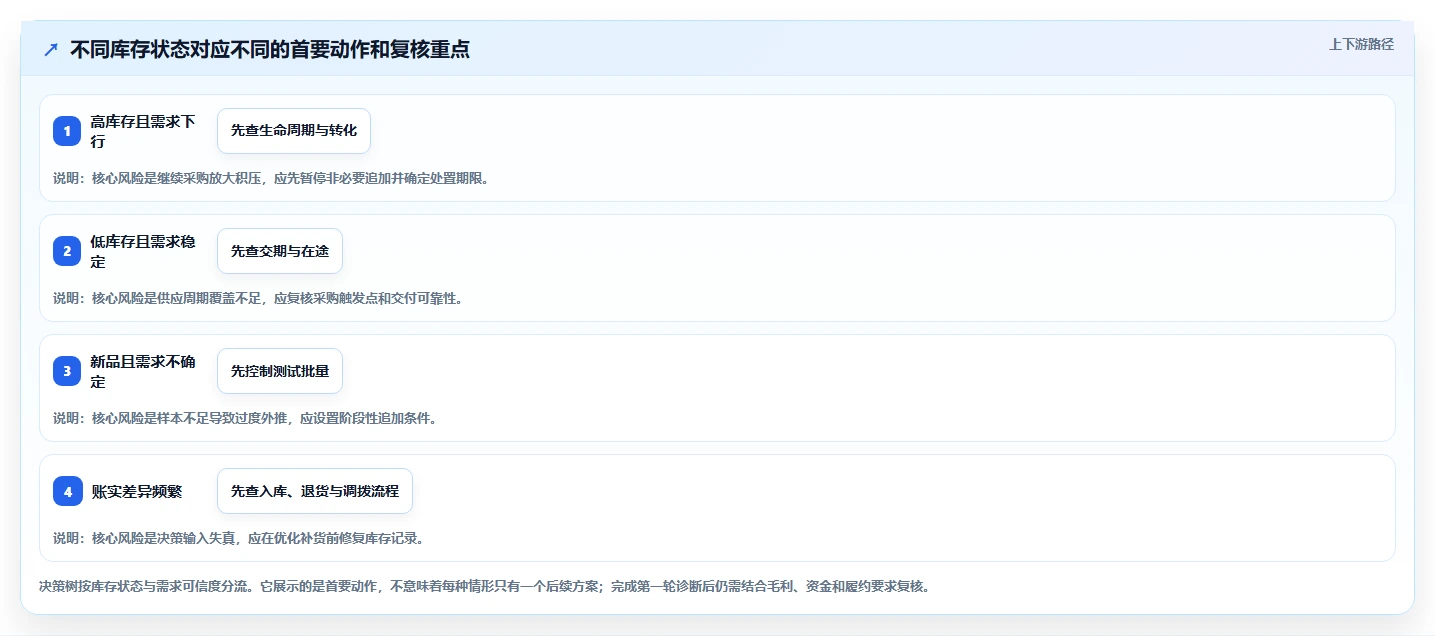Select the 低库存且需求稳定 label
The height and width of the screenshot is (636, 1435).
[143, 251]
